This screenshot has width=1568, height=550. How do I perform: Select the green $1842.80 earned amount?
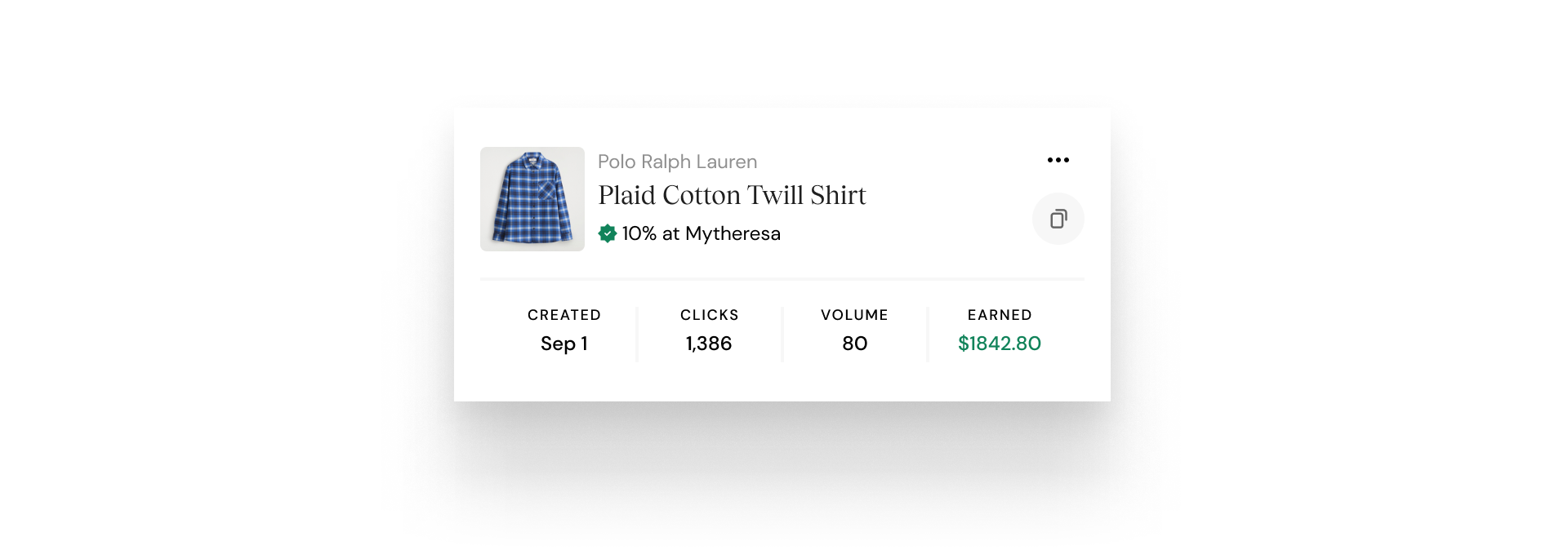[1000, 344]
